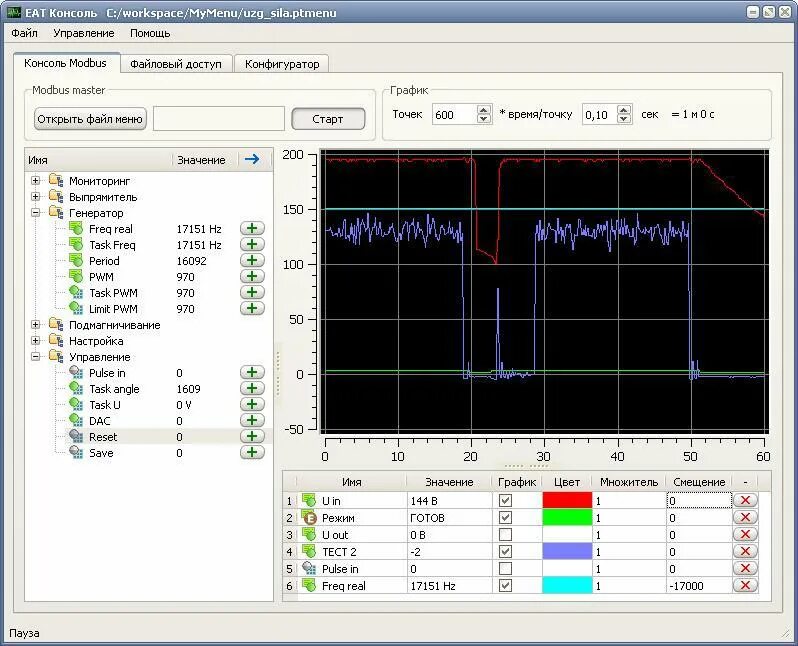Click plus icon next to Reset
This screenshot has height=646, width=798.
click(252, 436)
